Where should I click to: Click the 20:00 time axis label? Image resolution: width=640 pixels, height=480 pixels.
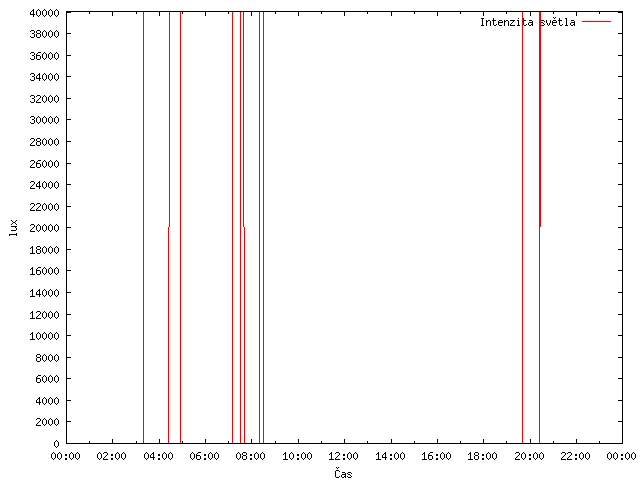click(x=529, y=456)
